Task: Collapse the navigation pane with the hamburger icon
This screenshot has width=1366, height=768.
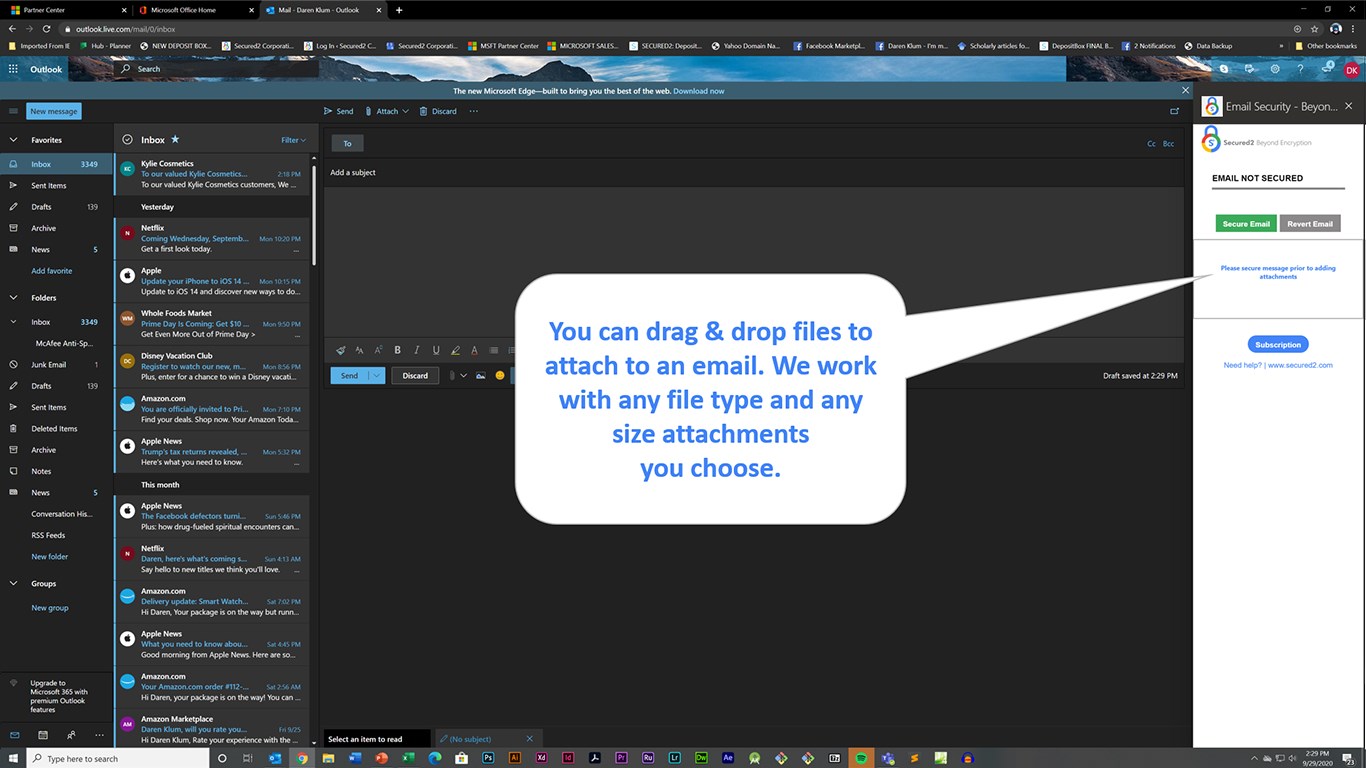Action: point(13,111)
